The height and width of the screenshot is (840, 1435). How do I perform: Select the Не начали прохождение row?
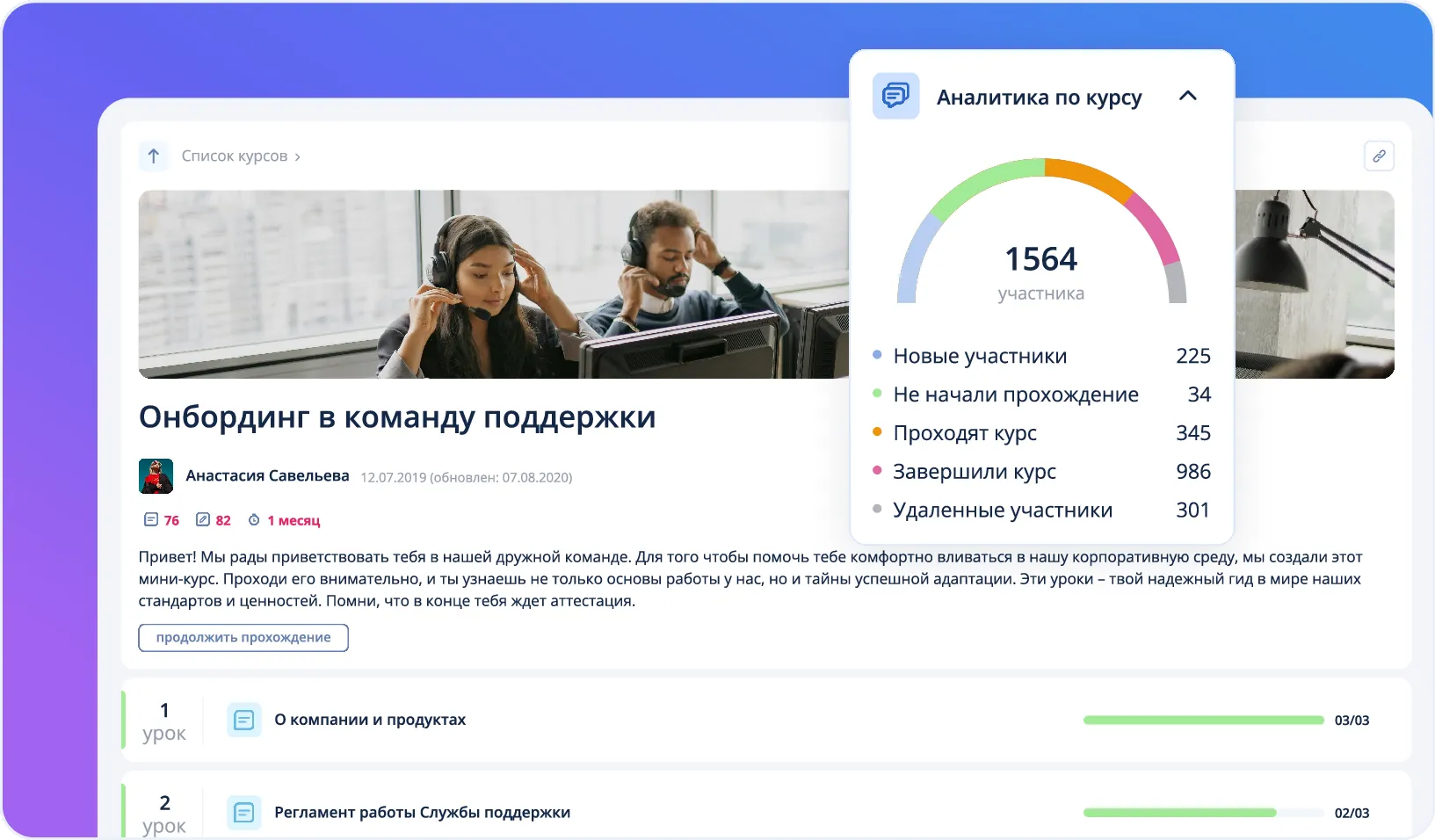[x=1041, y=395]
